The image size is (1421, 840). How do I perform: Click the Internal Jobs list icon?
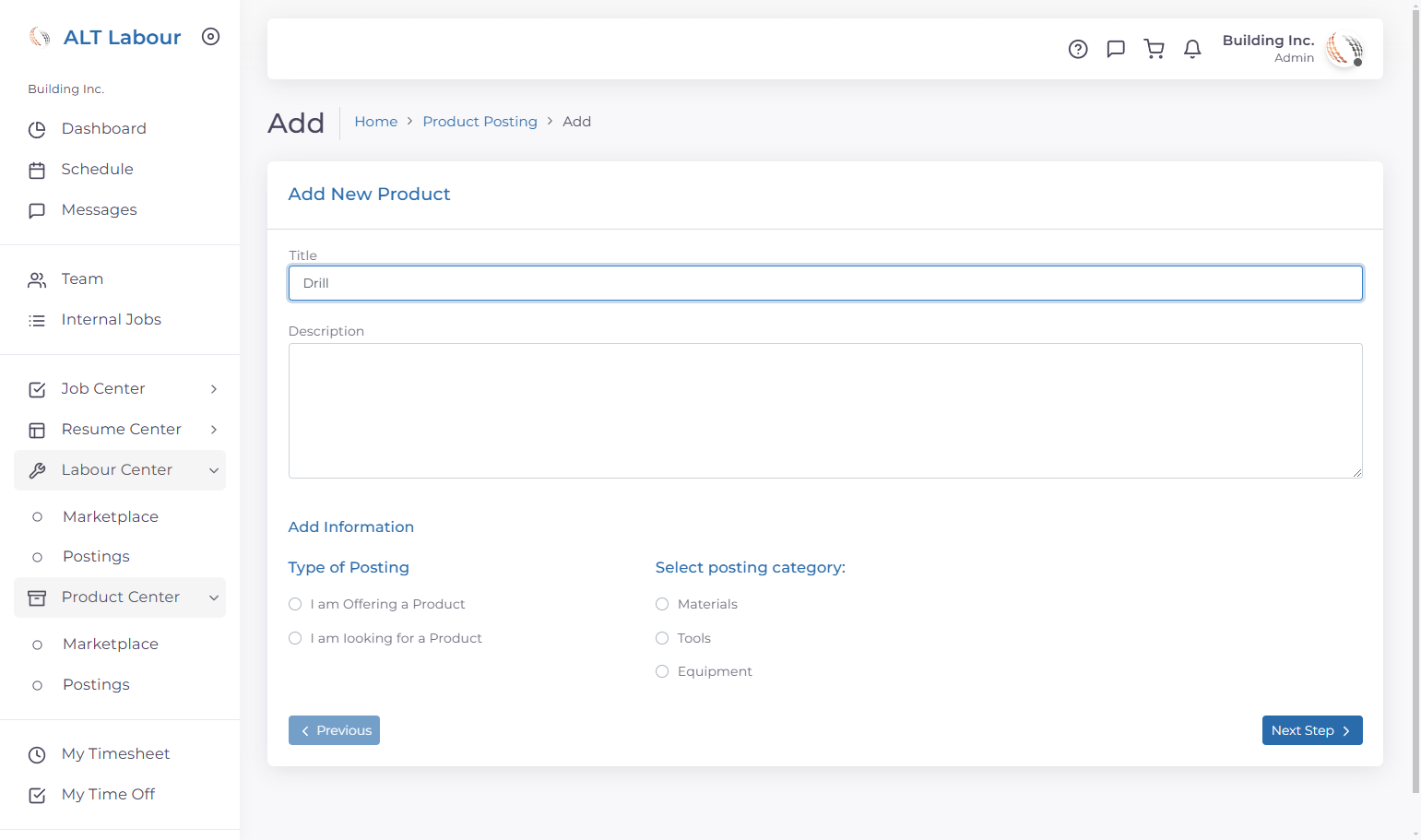pos(37,321)
